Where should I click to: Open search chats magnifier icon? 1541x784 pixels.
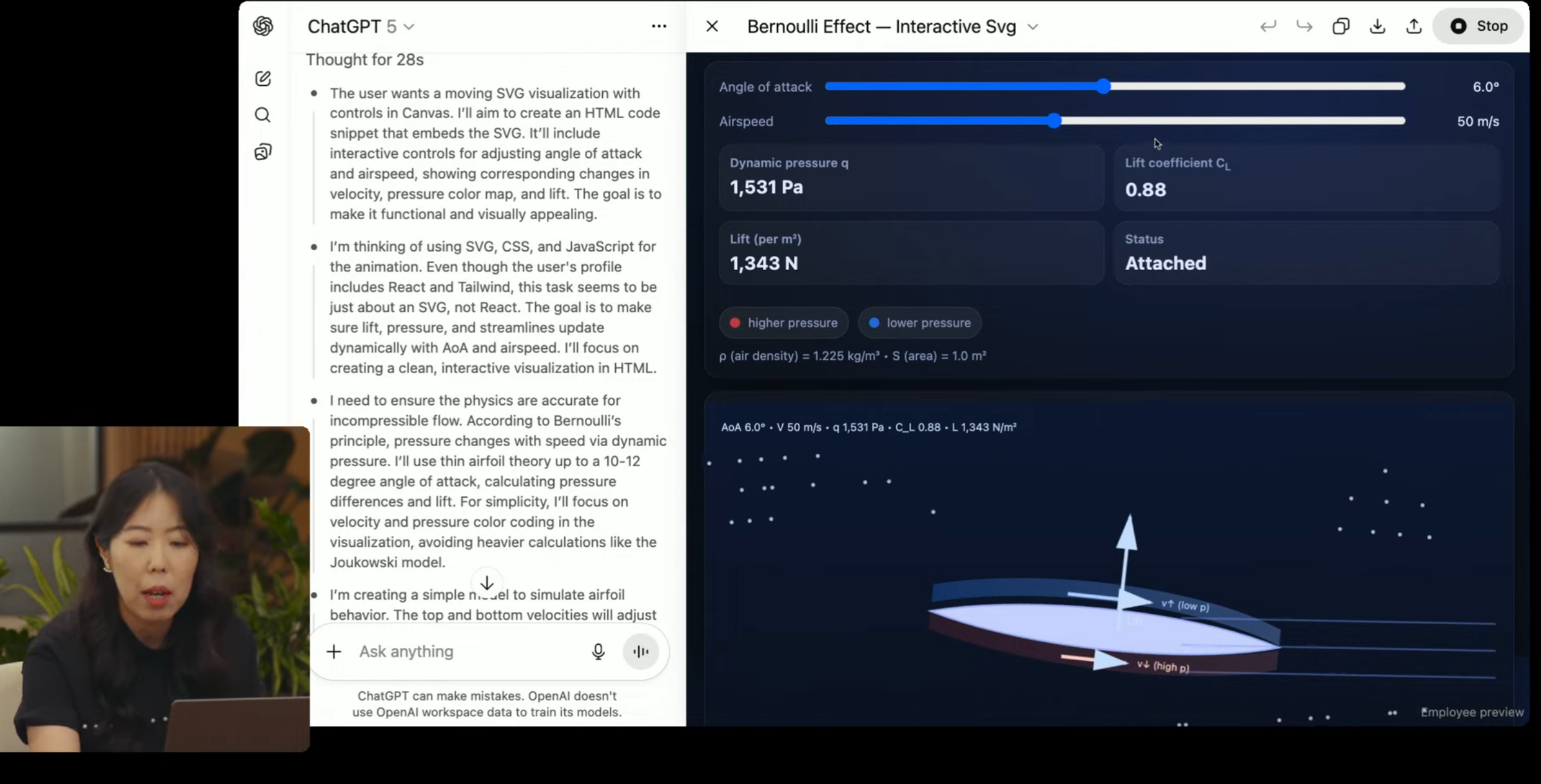pos(262,115)
